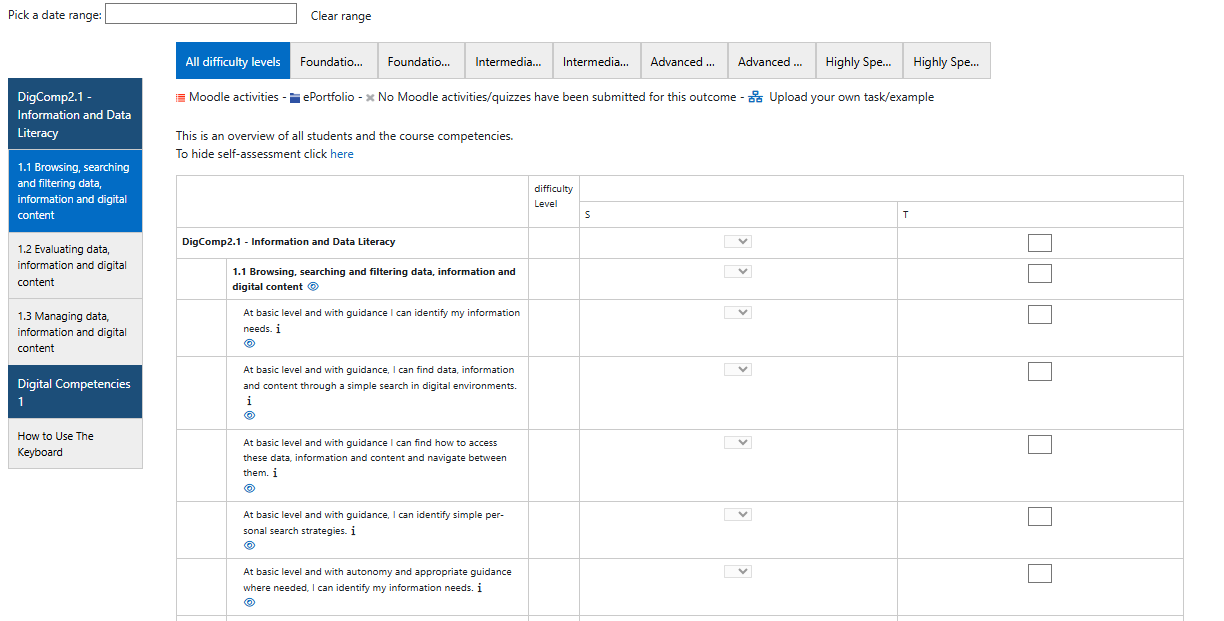
Task: Click T box for 1.1 Browsing, searching and filtering row
Action: pos(1040,273)
